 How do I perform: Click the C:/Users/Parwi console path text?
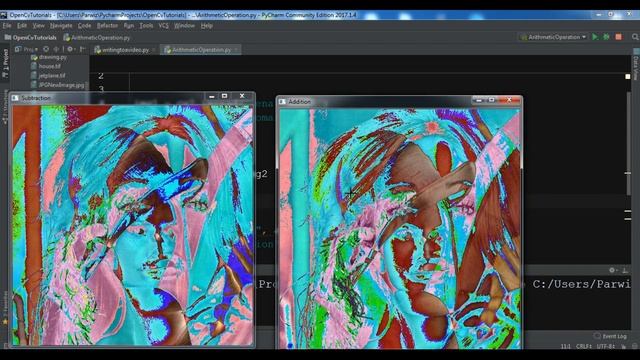[x=581, y=284]
